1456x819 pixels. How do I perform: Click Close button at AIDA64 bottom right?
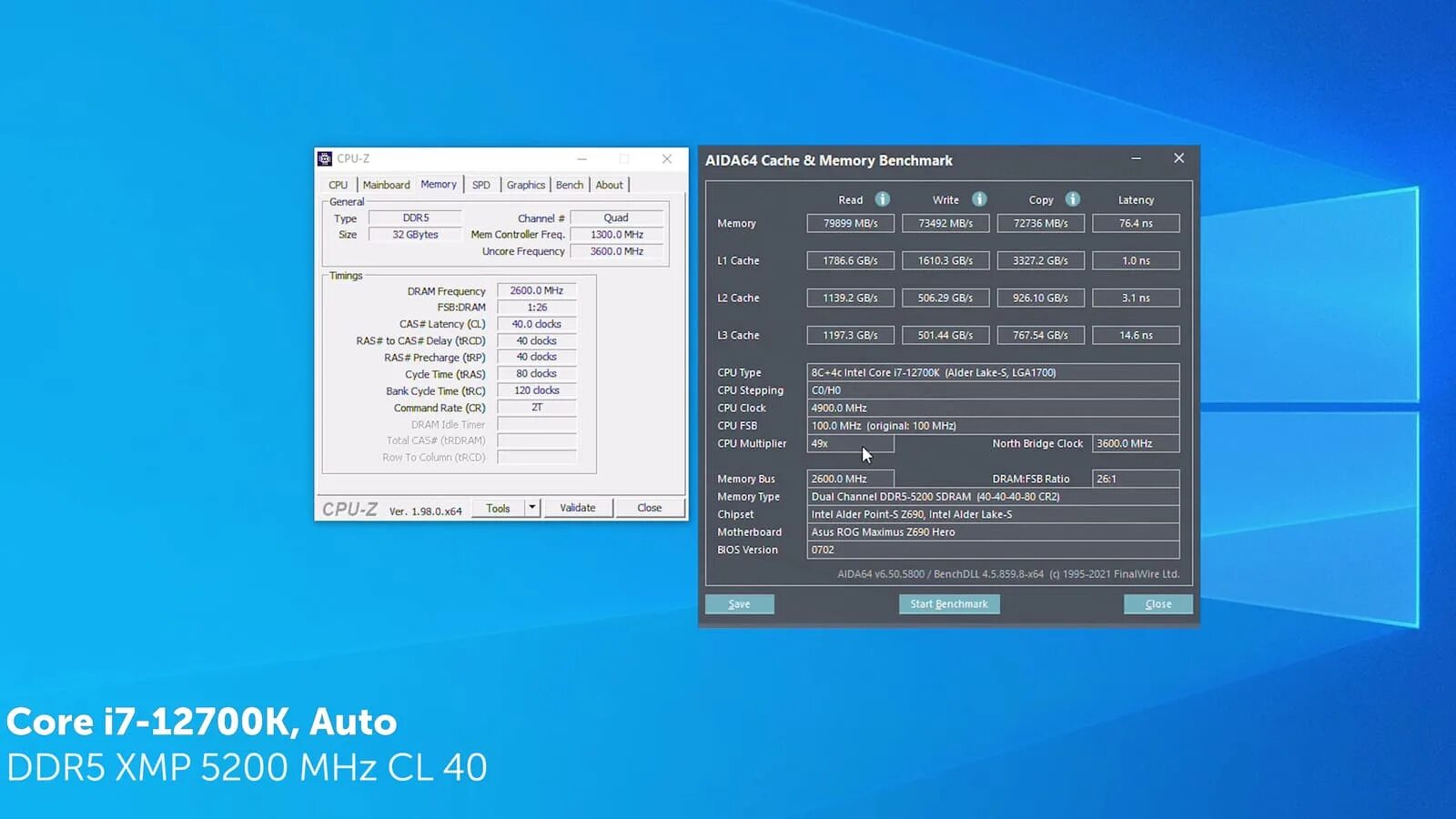point(1158,604)
